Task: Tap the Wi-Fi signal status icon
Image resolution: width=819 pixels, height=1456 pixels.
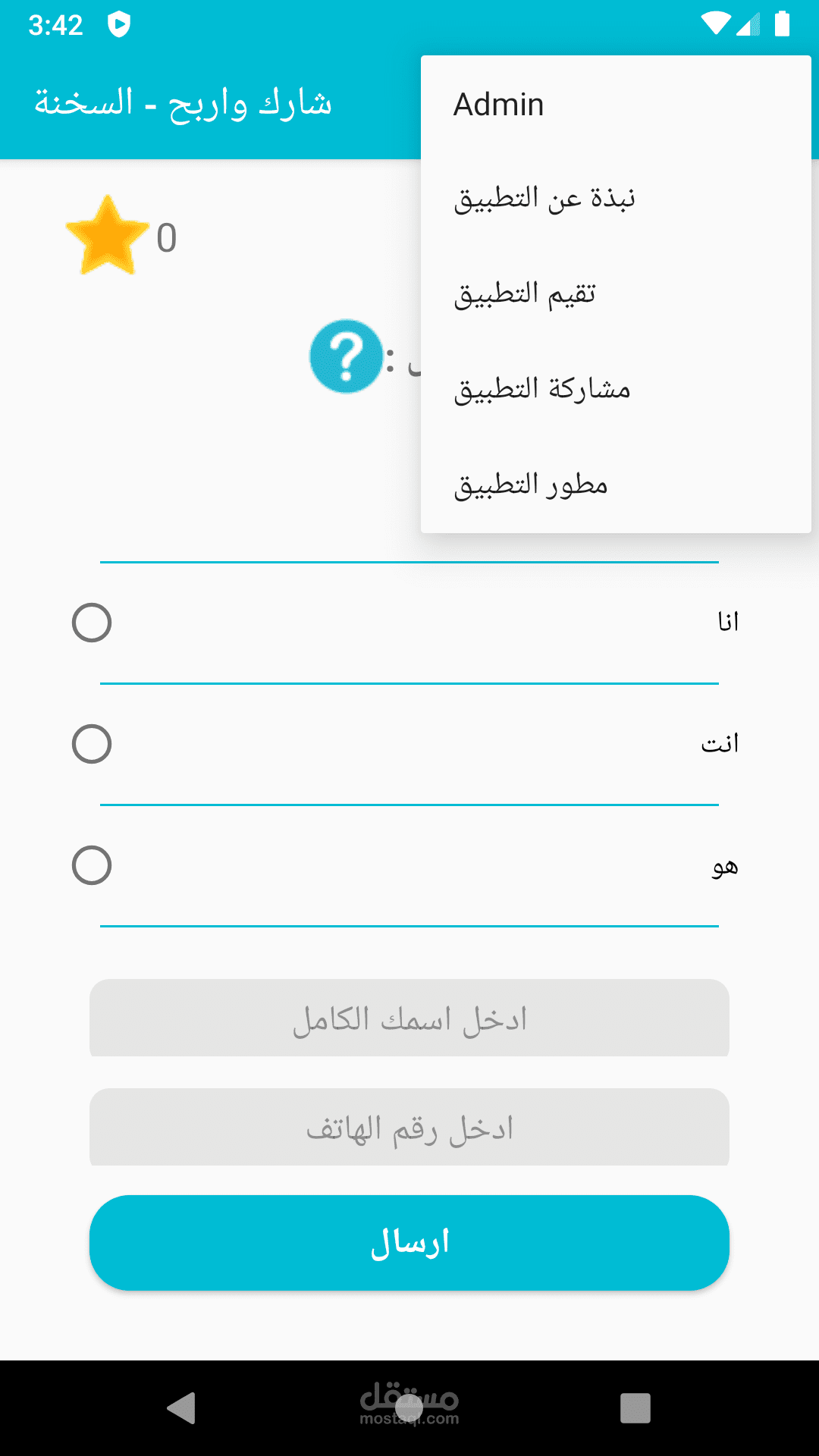Action: click(715, 24)
